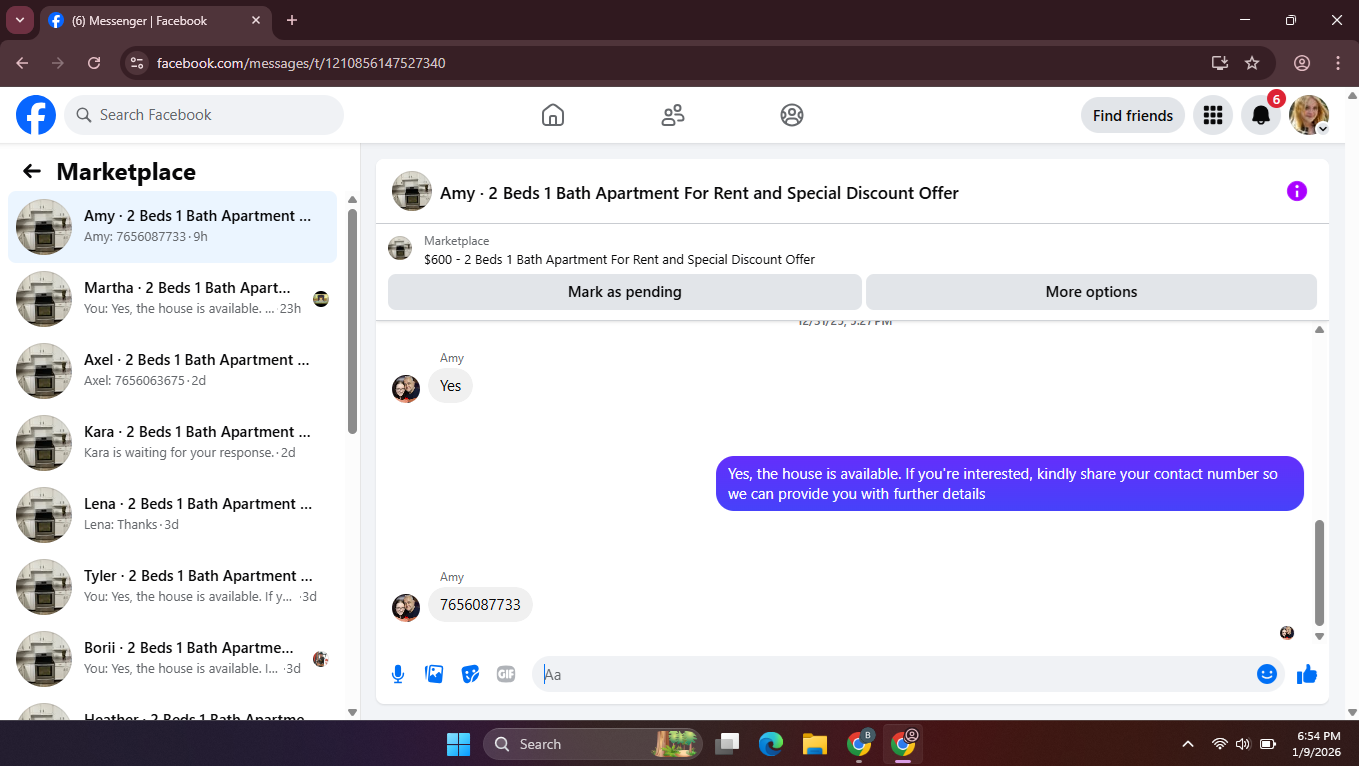Open the Facebook menu grid icon
Viewport: 1359px width, 766px height.
(1213, 115)
